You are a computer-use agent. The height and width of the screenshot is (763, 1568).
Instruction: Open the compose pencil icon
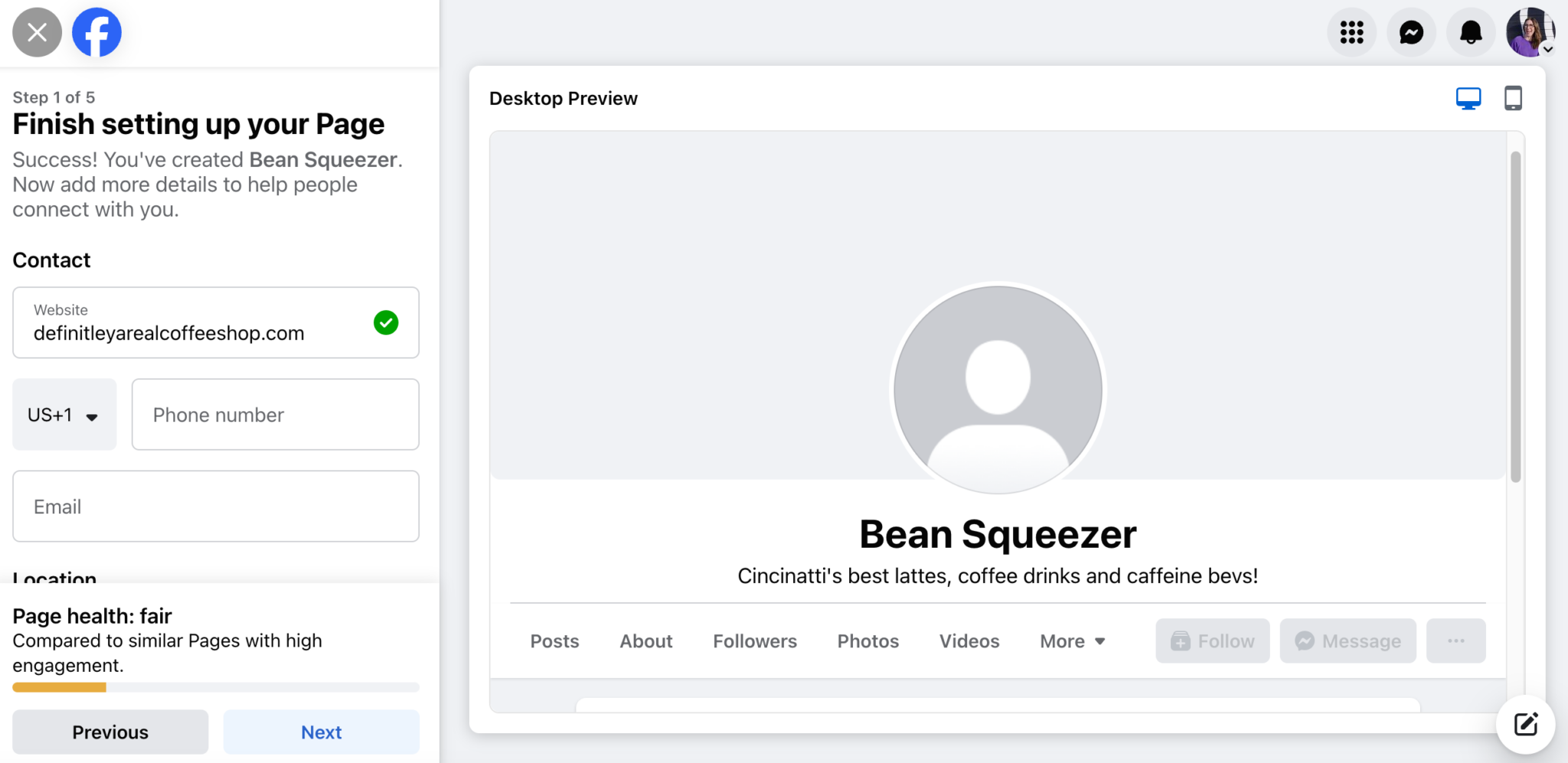click(1526, 723)
